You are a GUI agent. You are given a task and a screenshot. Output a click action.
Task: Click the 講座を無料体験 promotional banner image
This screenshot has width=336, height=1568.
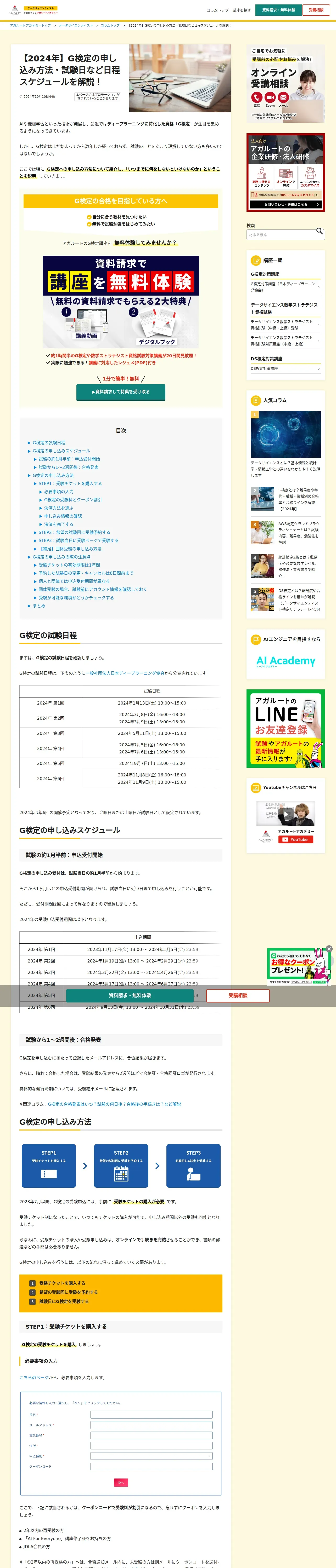click(121, 302)
